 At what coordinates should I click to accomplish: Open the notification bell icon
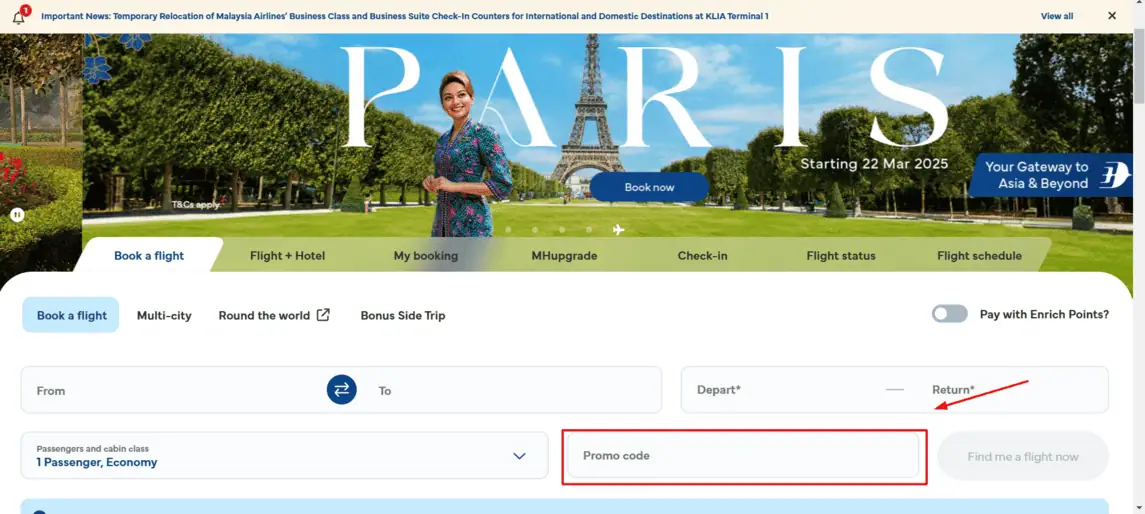click(x=20, y=16)
